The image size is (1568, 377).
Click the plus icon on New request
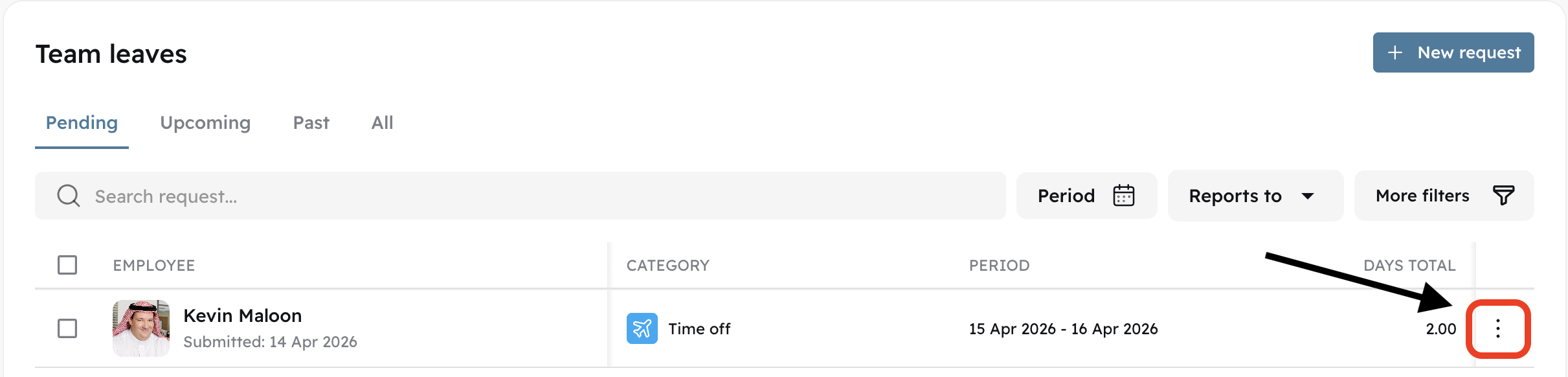point(1395,52)
